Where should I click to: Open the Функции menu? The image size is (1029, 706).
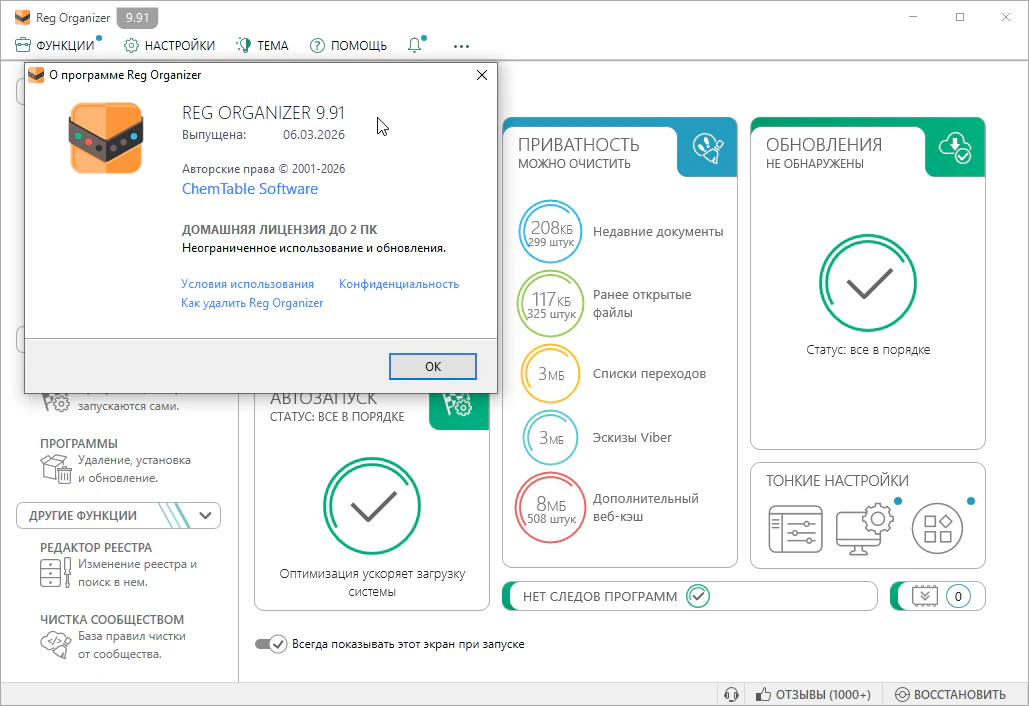[55, 45]
